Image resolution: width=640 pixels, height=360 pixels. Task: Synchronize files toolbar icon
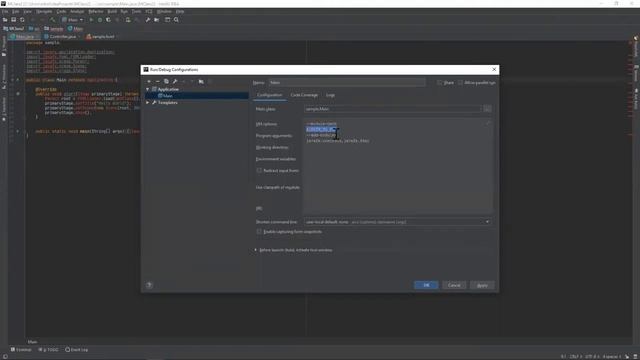pyautogui.click(x=22, y=20)
